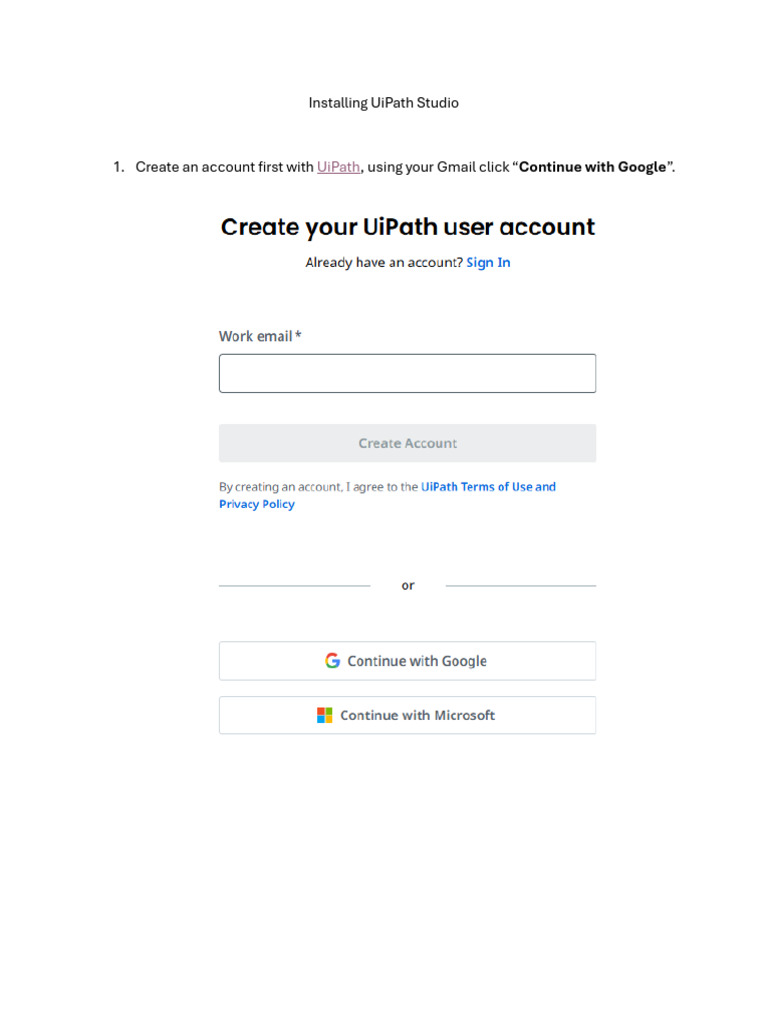Click the Microsoft four-square logo icon
The image size is (768, 1024).
click(325, 715)
